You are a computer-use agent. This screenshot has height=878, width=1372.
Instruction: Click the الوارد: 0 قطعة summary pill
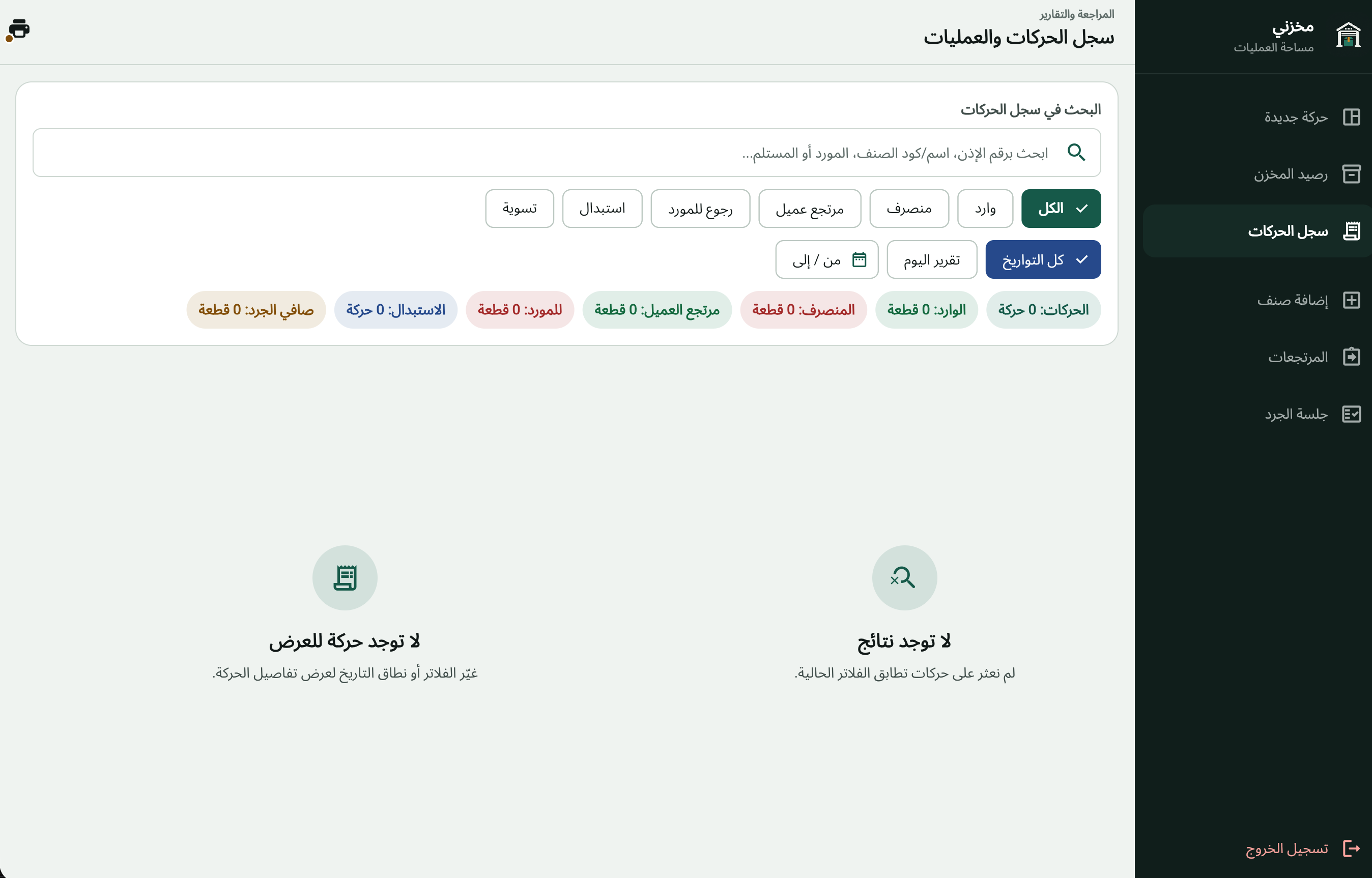tap(926, 310)
